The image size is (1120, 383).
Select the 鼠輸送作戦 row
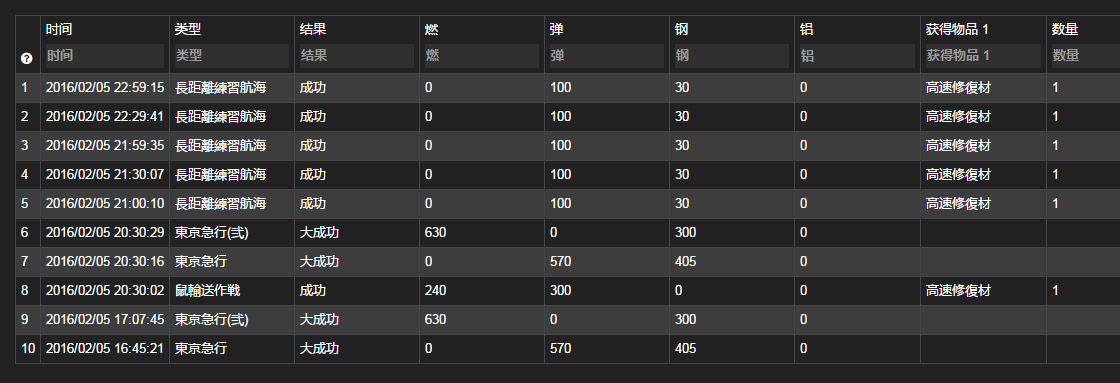tap(568, 291)
